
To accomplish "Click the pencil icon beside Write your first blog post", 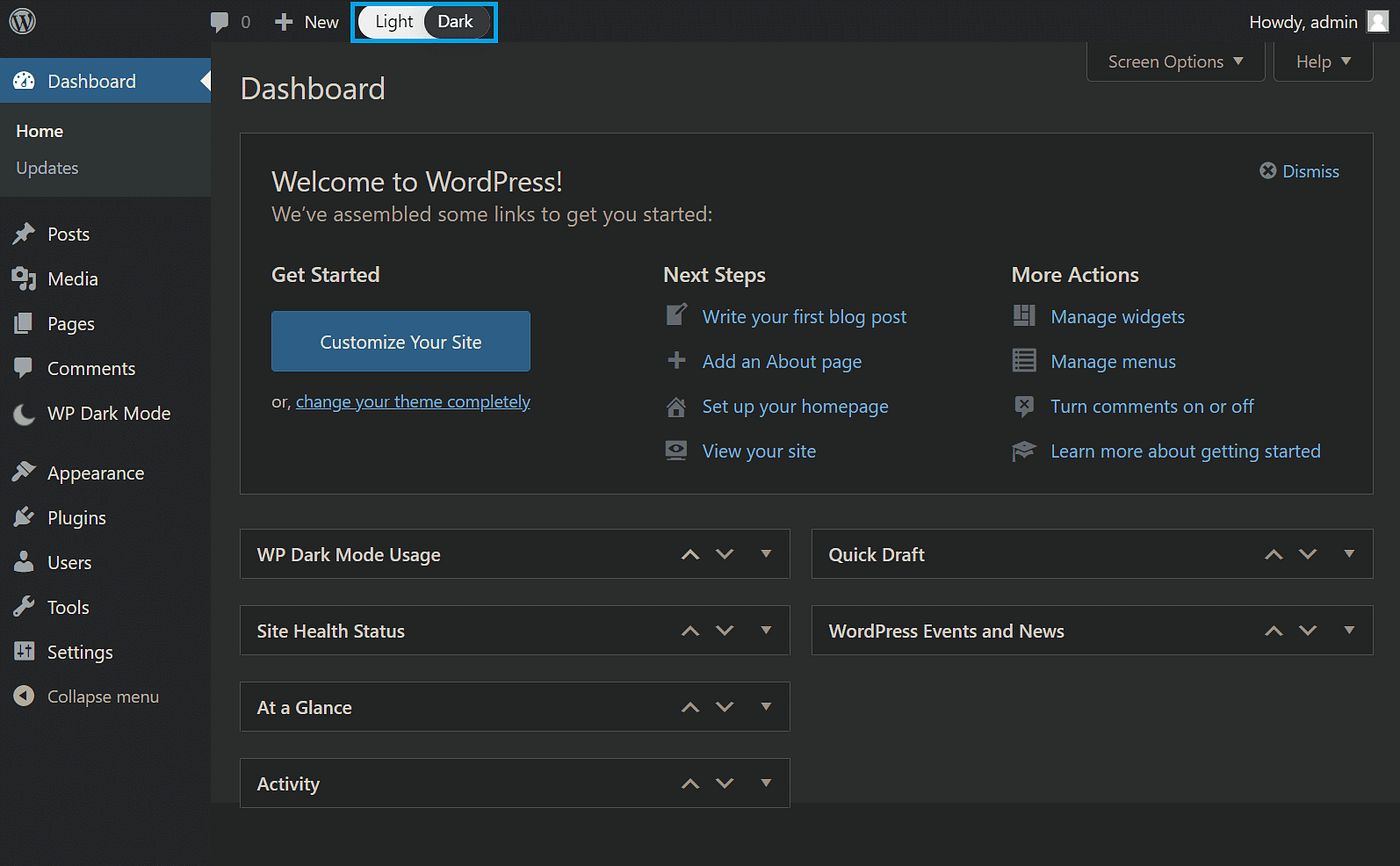I will point(676,314).
